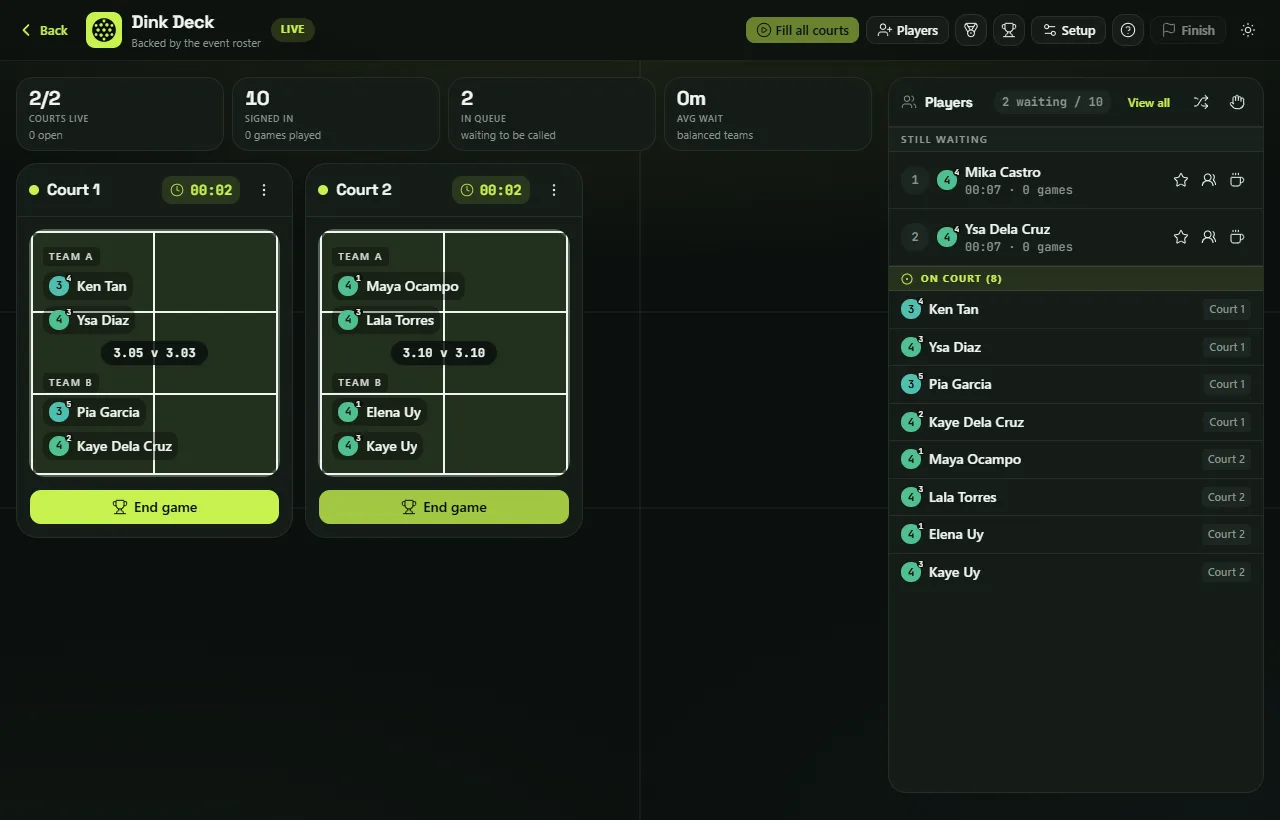Click Fill all courts button
The height and width of the screenshot is (820, 1280).
click(802, 30)
